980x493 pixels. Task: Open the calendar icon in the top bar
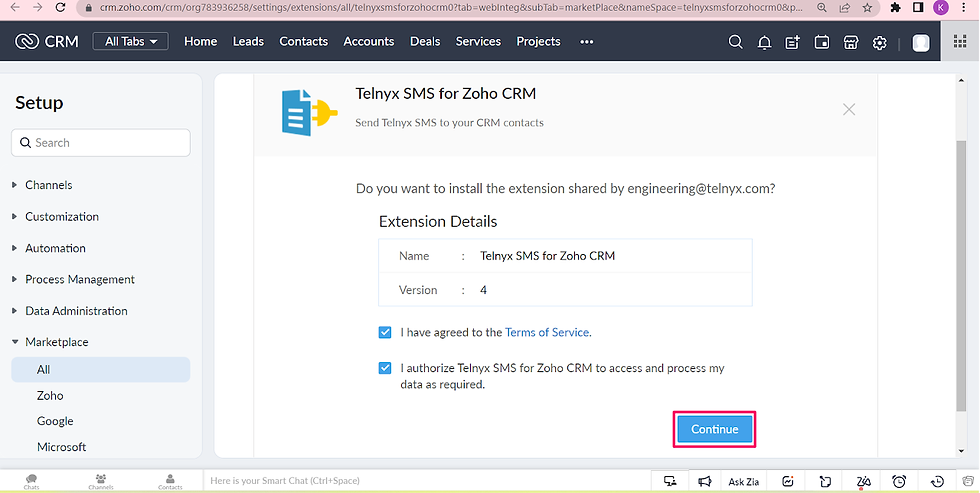point(822,42)
